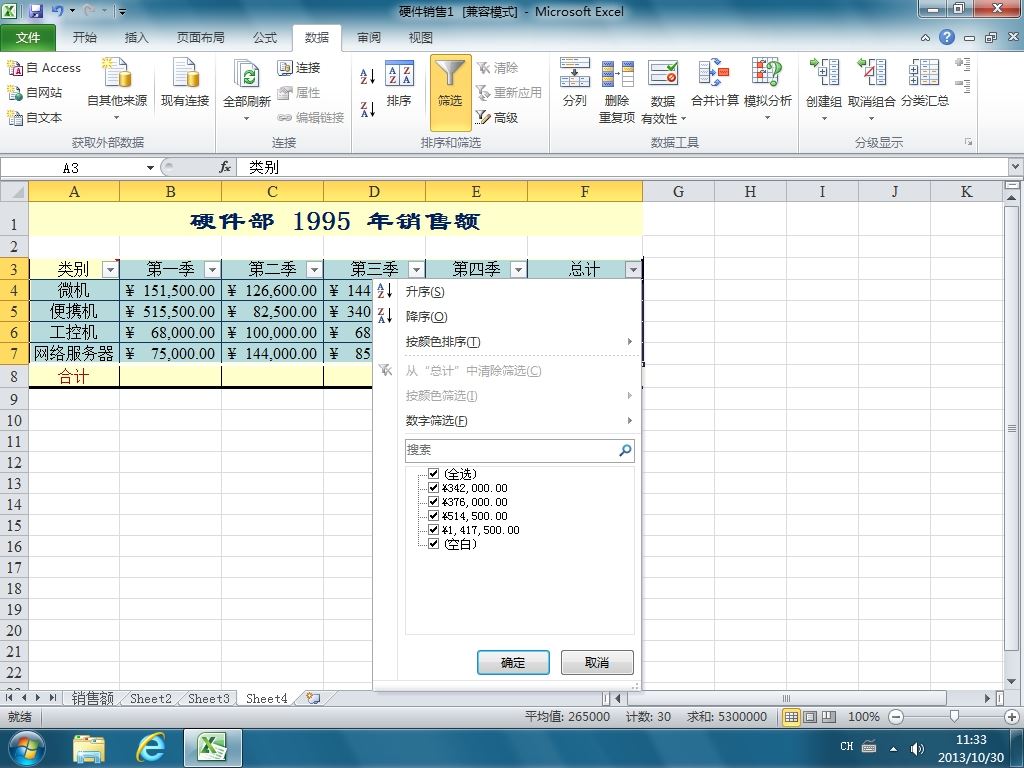The height and width of the screenshot is (768, 1024).
Task: Click 数据有效性 data validation icon
Action: click(663, 73)
